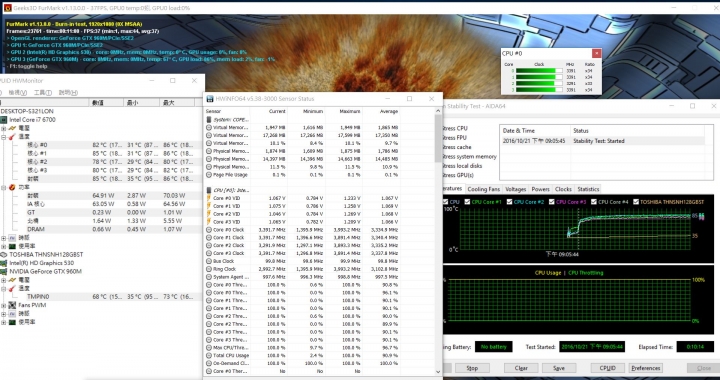Viewport: 720px width, 380px height.
Task: Collapse 溫度 under Intel Core i7 6700
Action: 4,137
